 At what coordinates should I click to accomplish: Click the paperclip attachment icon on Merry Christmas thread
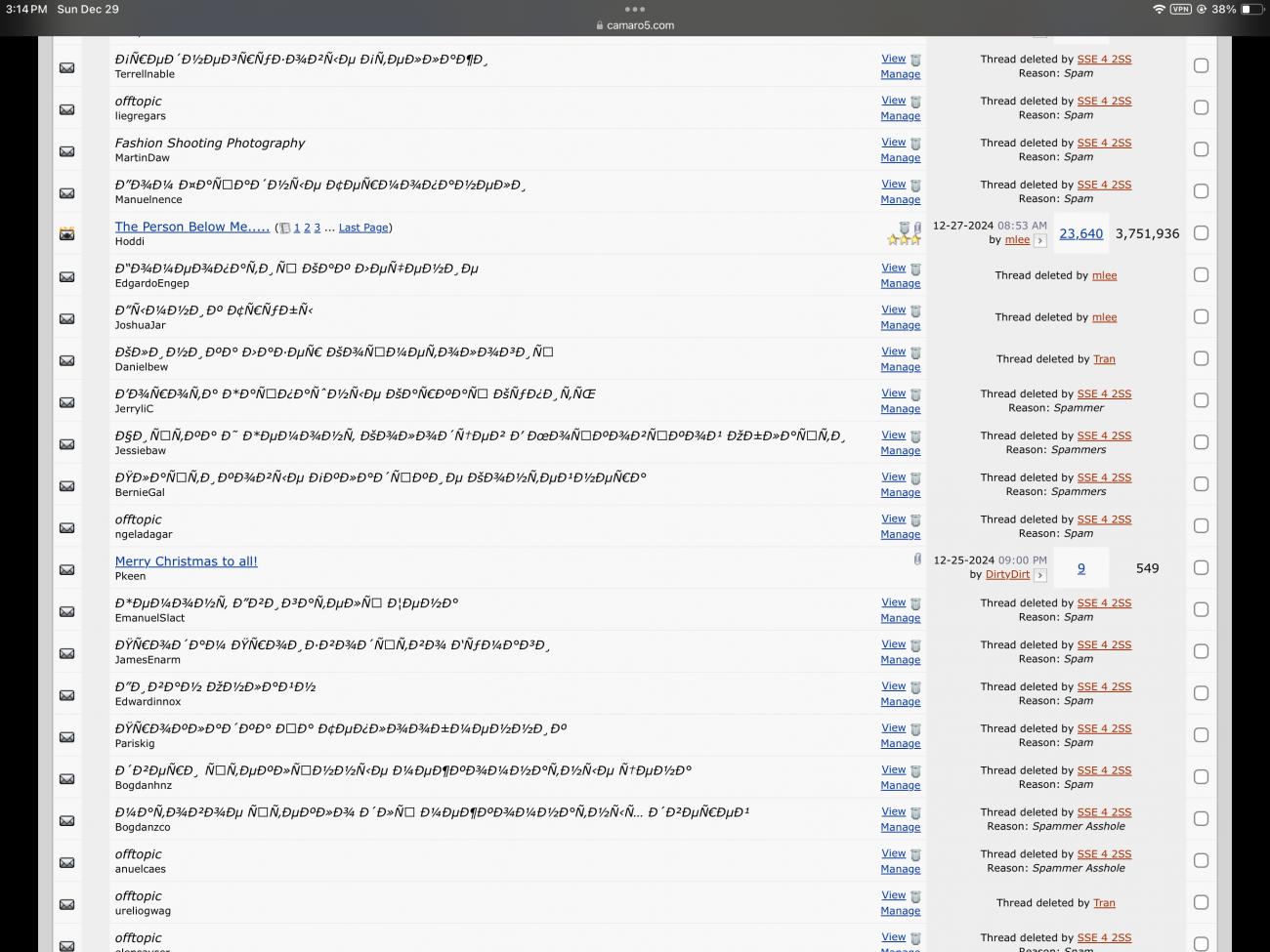917,559
